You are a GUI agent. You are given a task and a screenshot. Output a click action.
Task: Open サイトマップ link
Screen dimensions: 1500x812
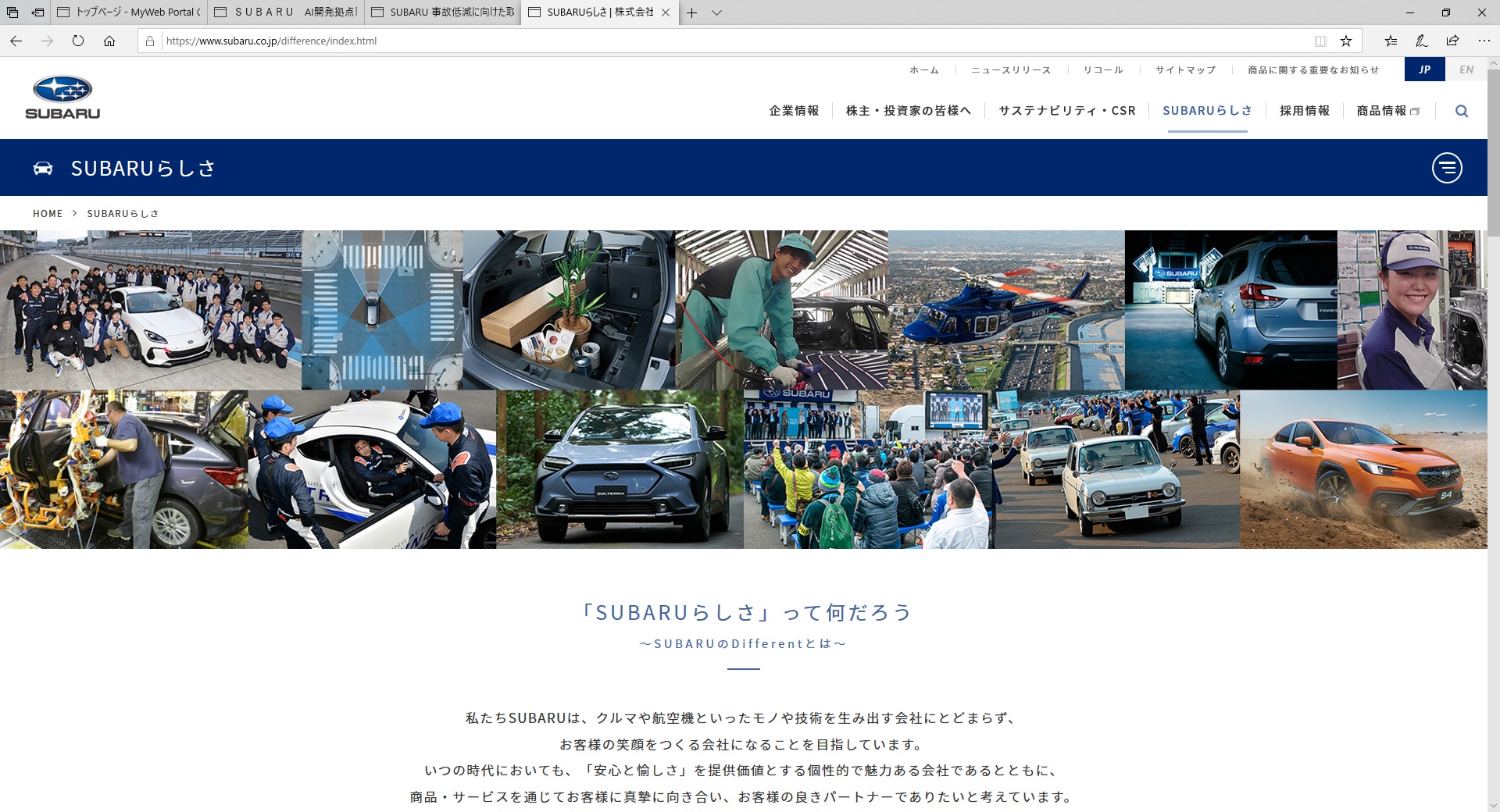(1186, 70)
